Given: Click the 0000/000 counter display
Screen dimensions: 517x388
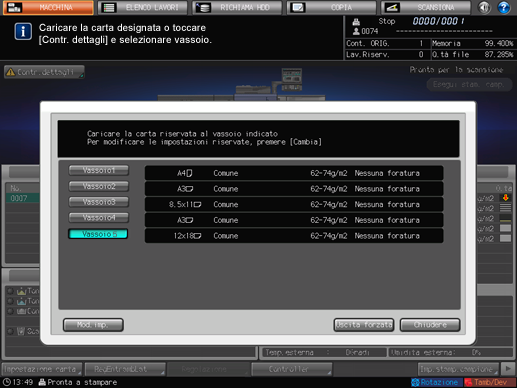Looking at the screenshot, I should (x=438, y=21).
